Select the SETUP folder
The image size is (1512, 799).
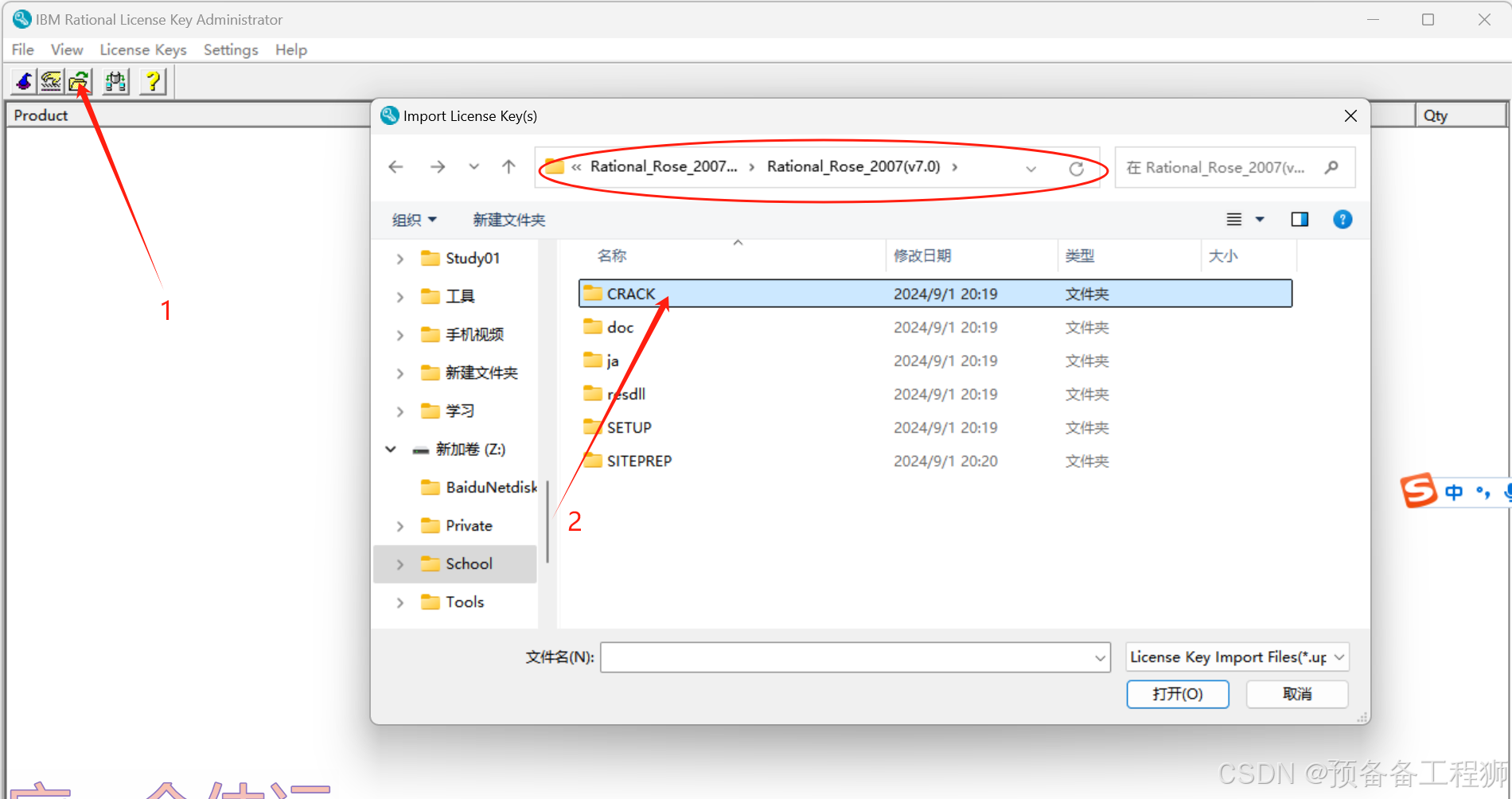pos(935,427)
